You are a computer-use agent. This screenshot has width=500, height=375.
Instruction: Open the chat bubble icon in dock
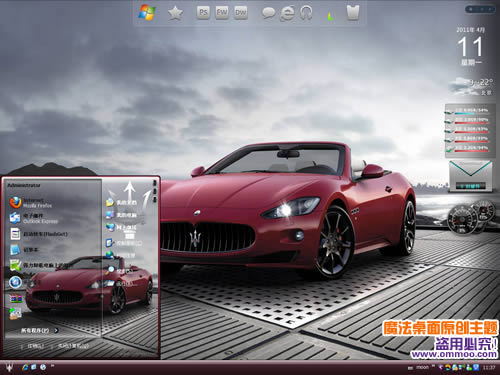point(268,13)
